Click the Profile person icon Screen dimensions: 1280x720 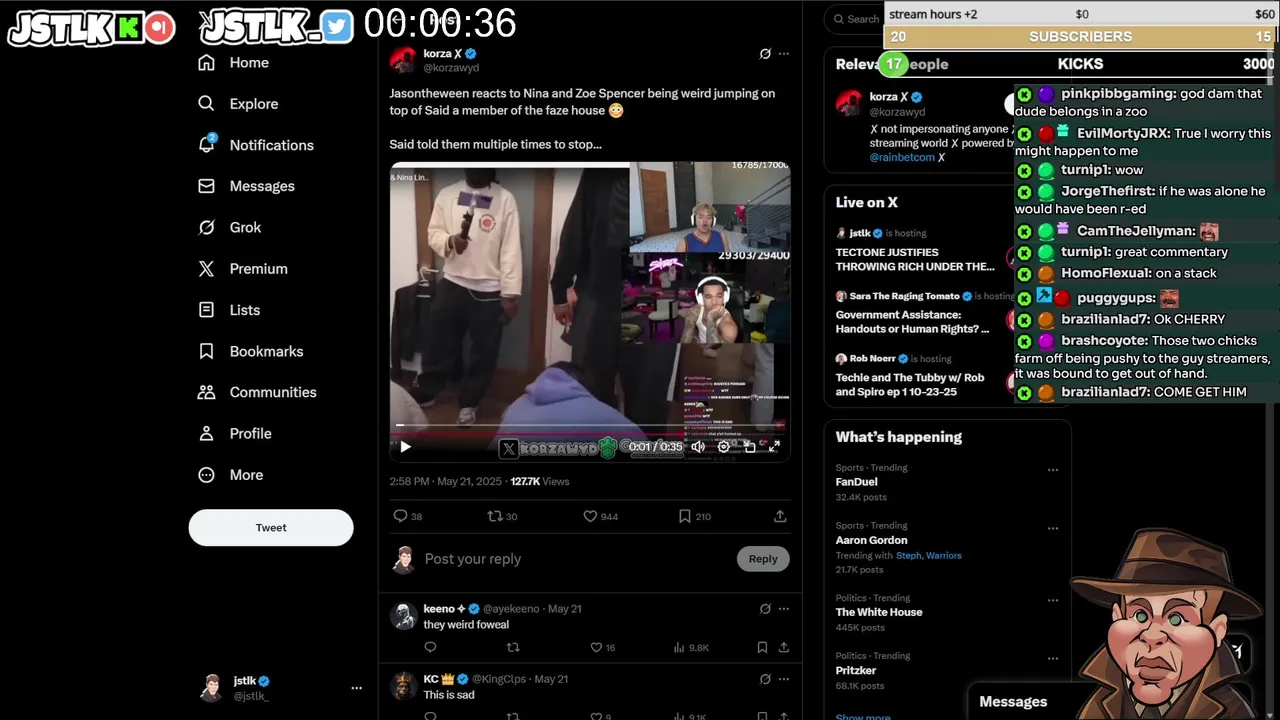(x=206, y=433)
